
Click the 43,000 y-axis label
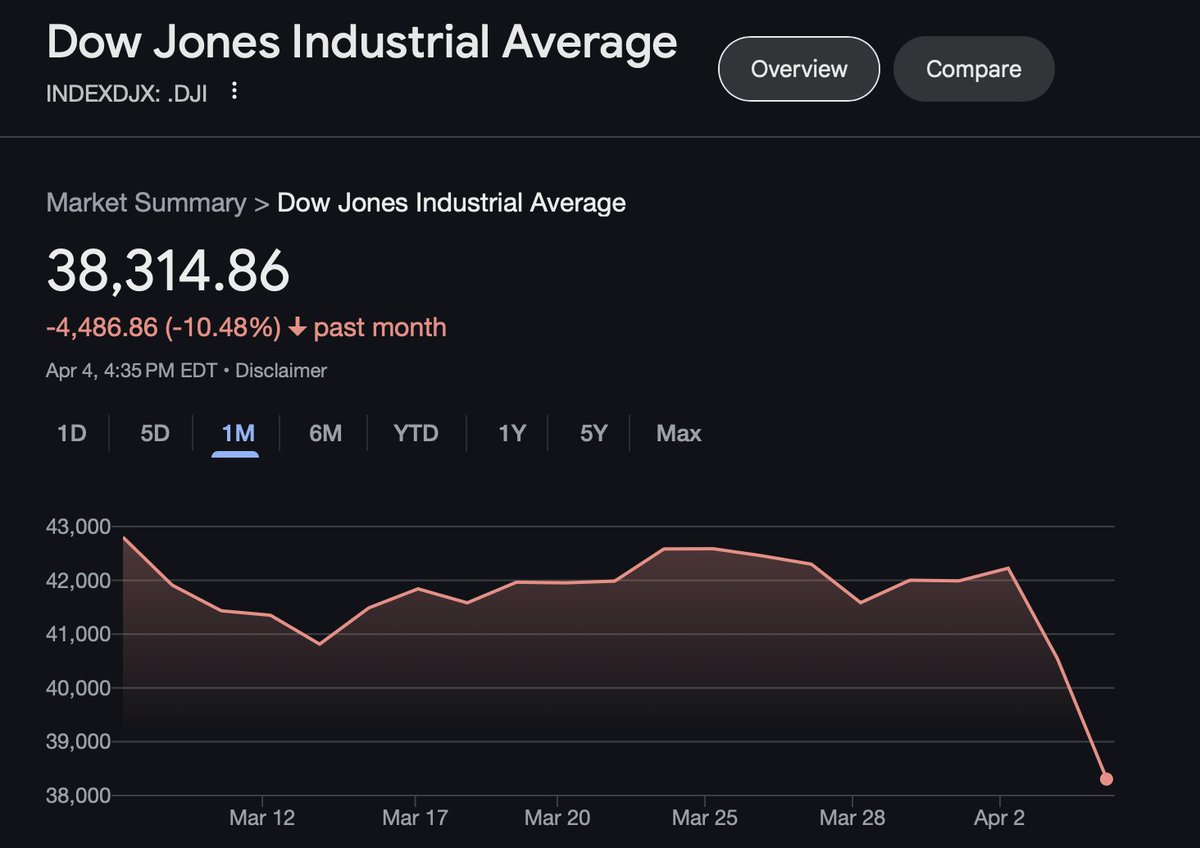[79, 527]
